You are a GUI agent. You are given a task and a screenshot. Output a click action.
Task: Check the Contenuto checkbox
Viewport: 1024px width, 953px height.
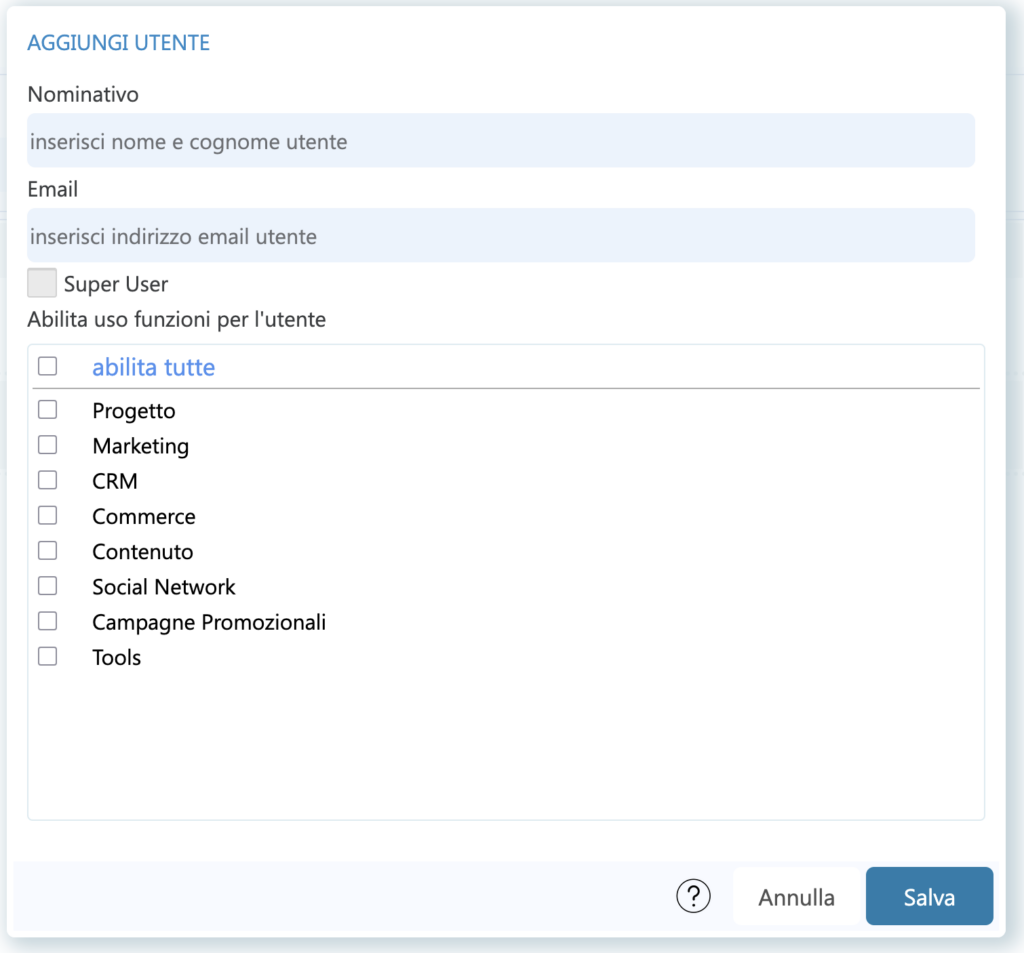click(48, 551)
